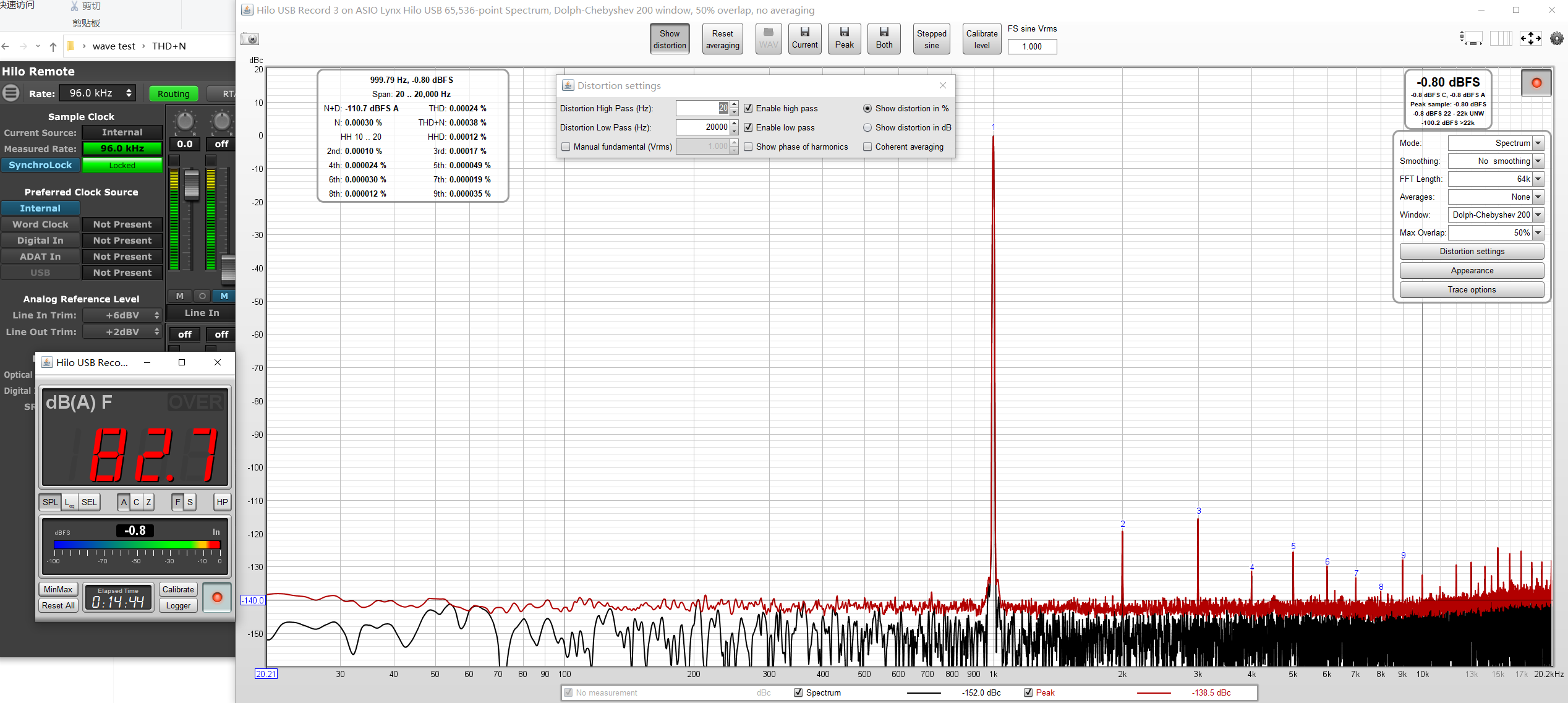Toggle SynchroLock button
Viewport: 1568px width, 703px height.
pos(40,165)
